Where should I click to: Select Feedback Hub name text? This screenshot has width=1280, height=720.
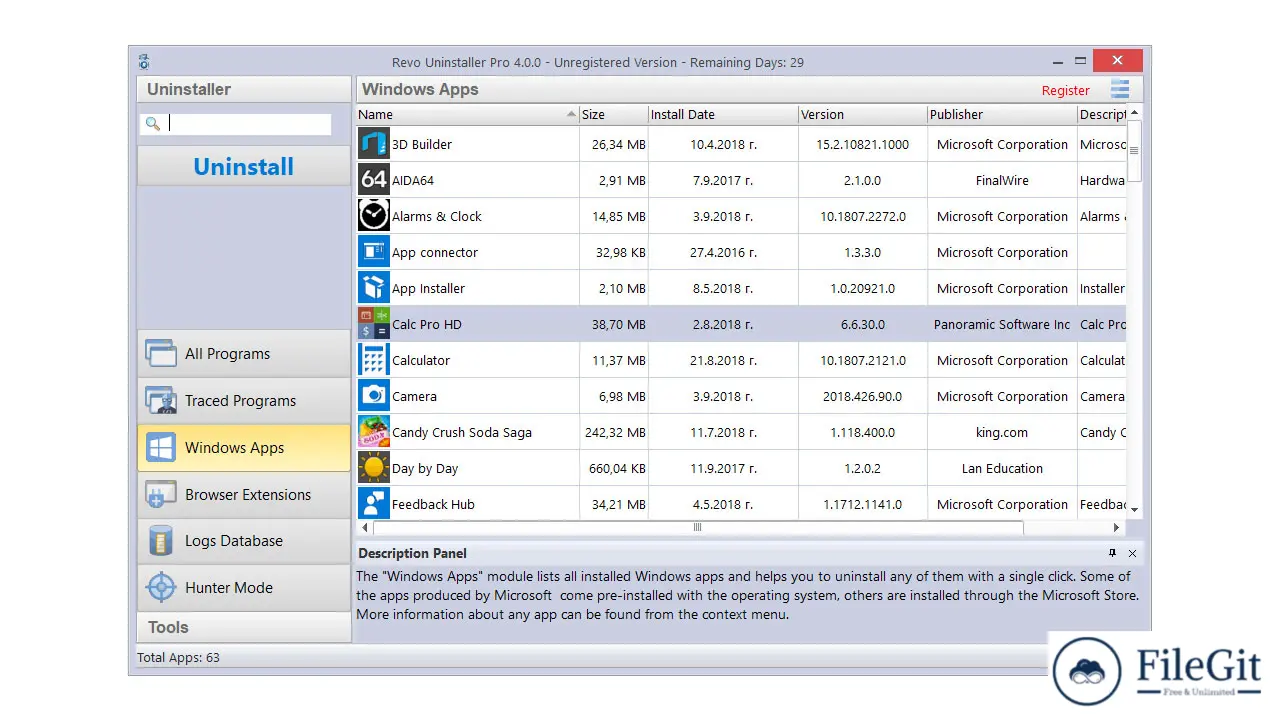click(x=434, y=504)
